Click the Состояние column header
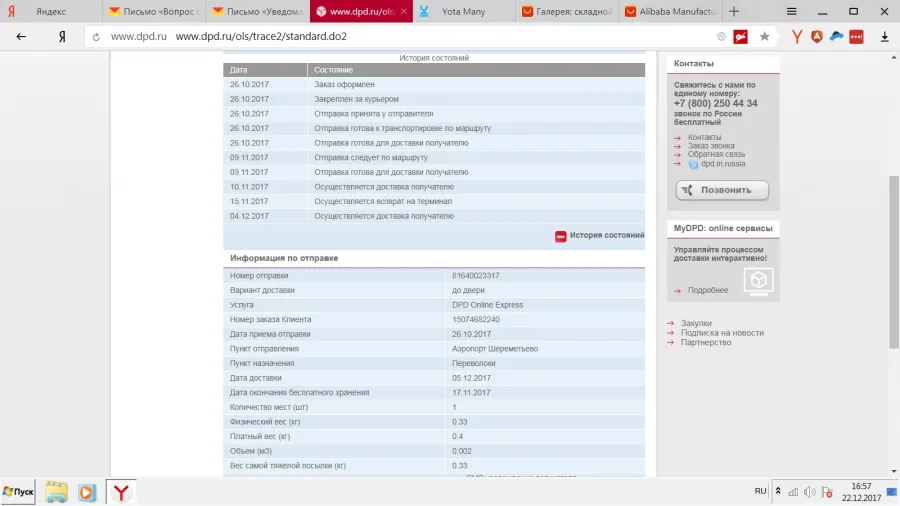 [x=476, y=70]
